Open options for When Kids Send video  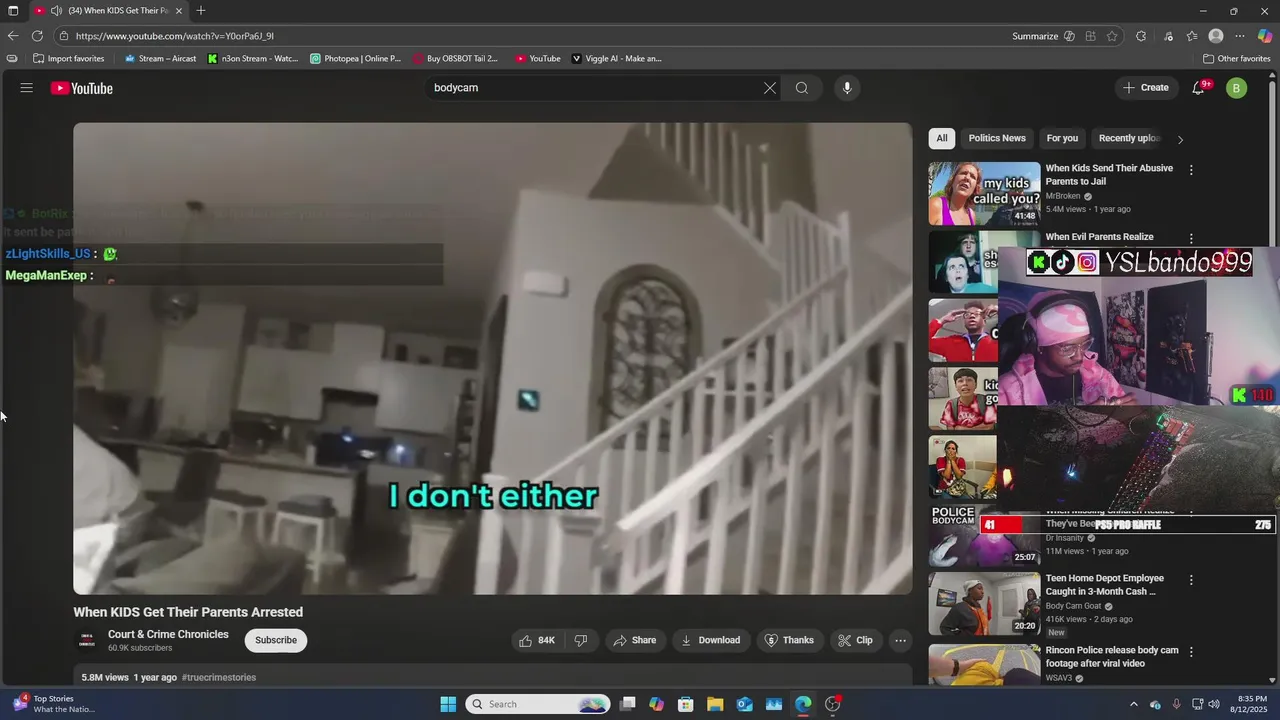pos(1191,170)
